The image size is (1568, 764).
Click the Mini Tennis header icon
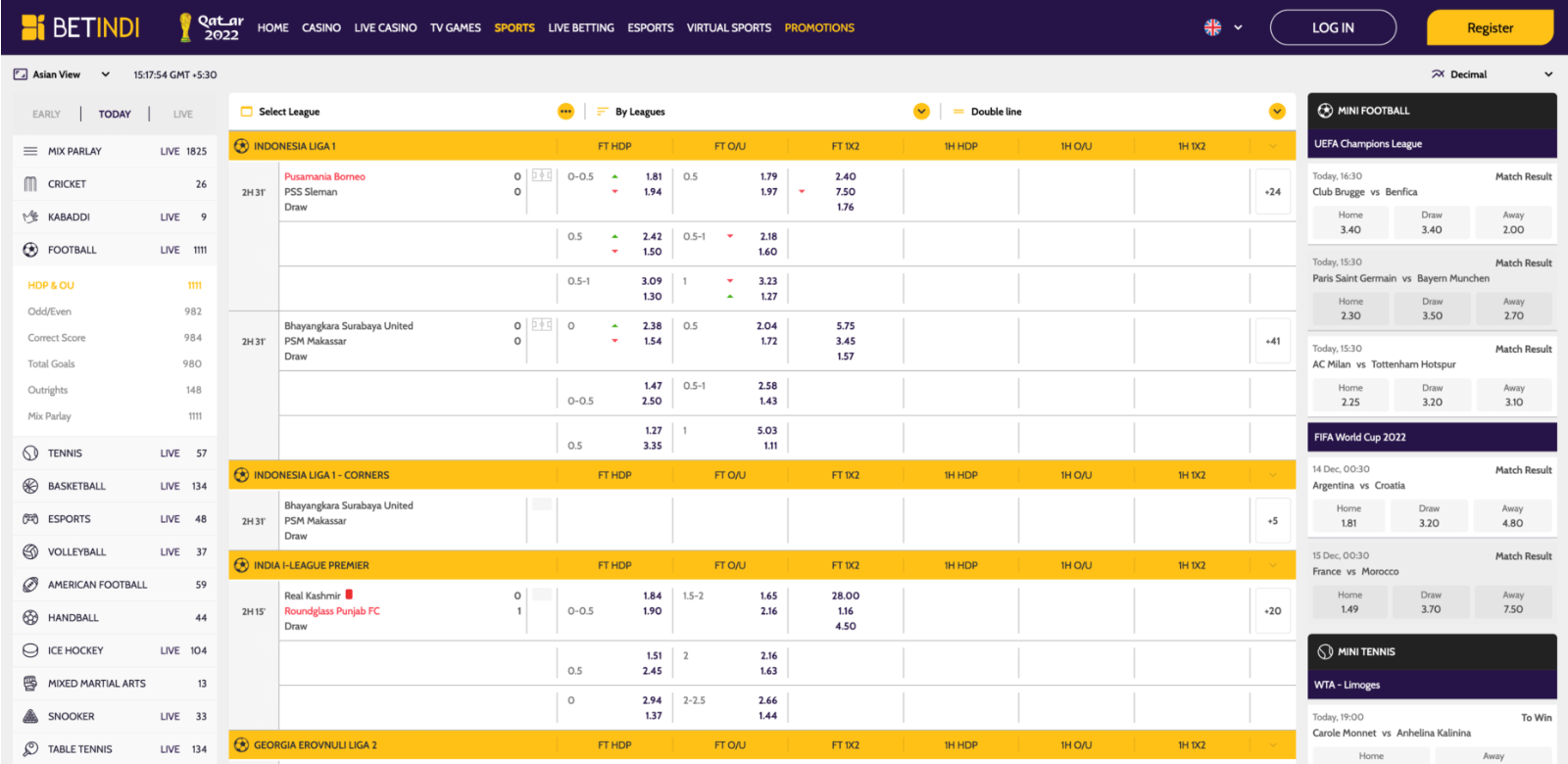(1325, 651)
